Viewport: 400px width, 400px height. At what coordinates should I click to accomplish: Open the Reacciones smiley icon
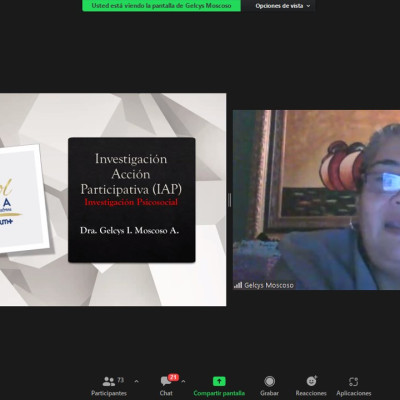point(312,381)
